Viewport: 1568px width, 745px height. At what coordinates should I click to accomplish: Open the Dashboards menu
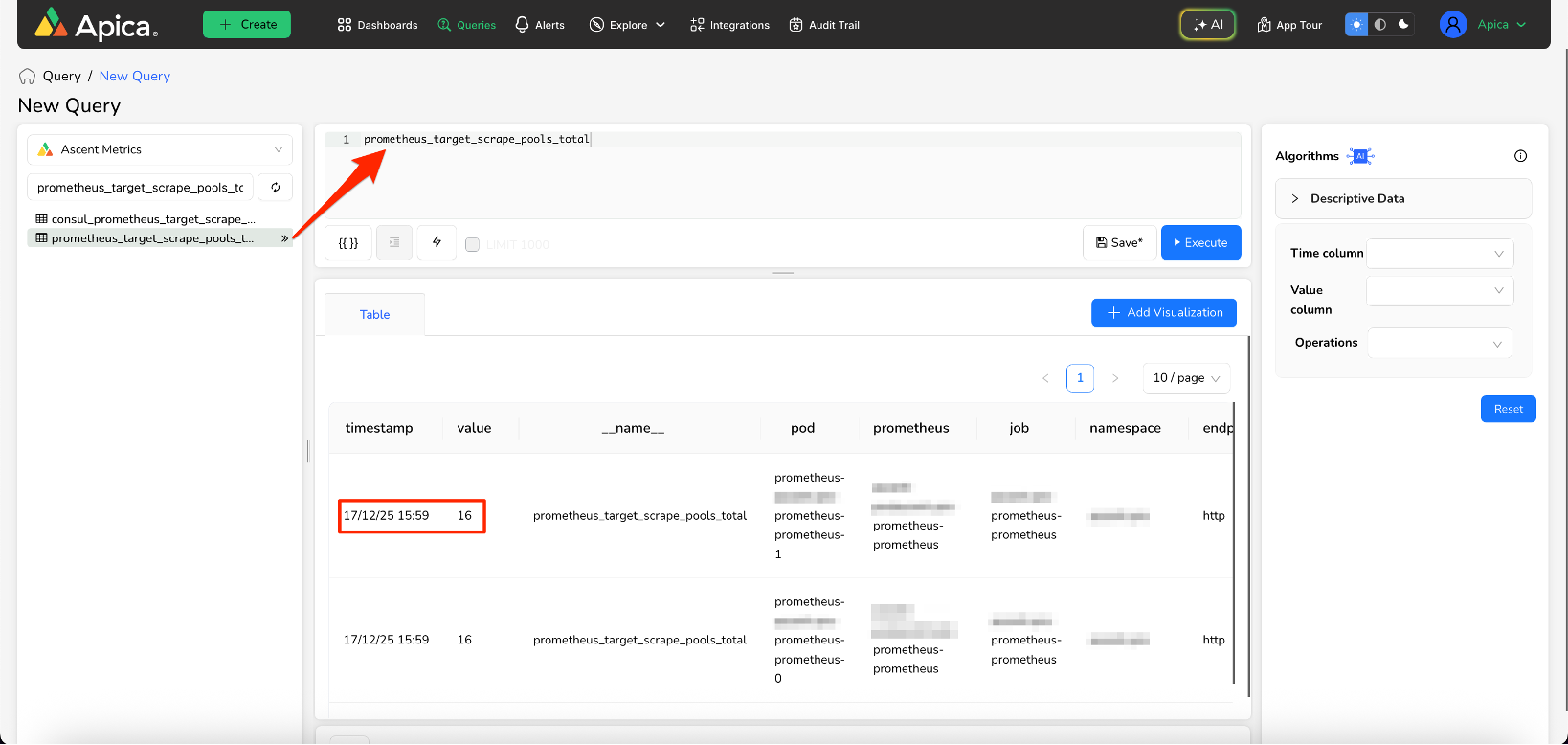pos(377,25)
